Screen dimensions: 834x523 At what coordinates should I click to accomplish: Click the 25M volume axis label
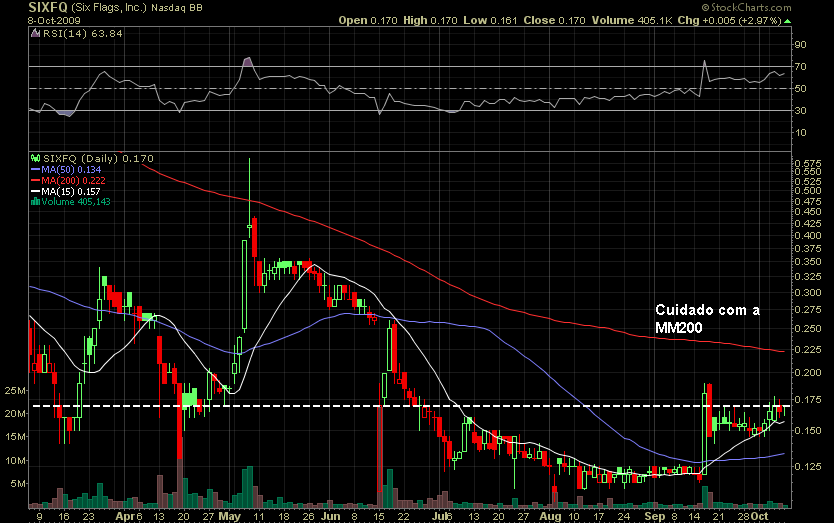coord(15,391)
